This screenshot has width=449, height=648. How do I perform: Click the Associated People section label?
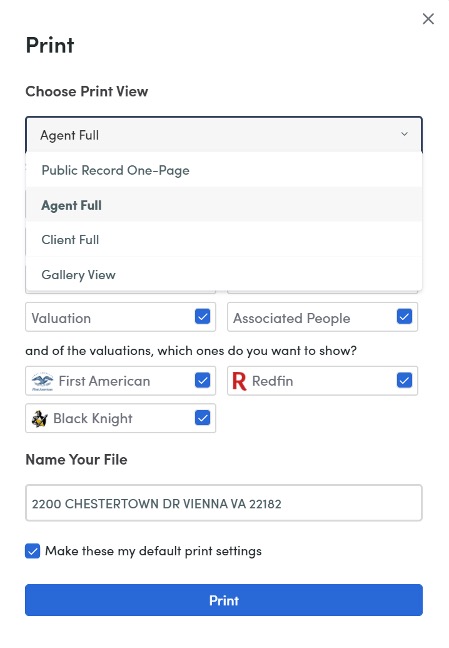pos(291,318)
